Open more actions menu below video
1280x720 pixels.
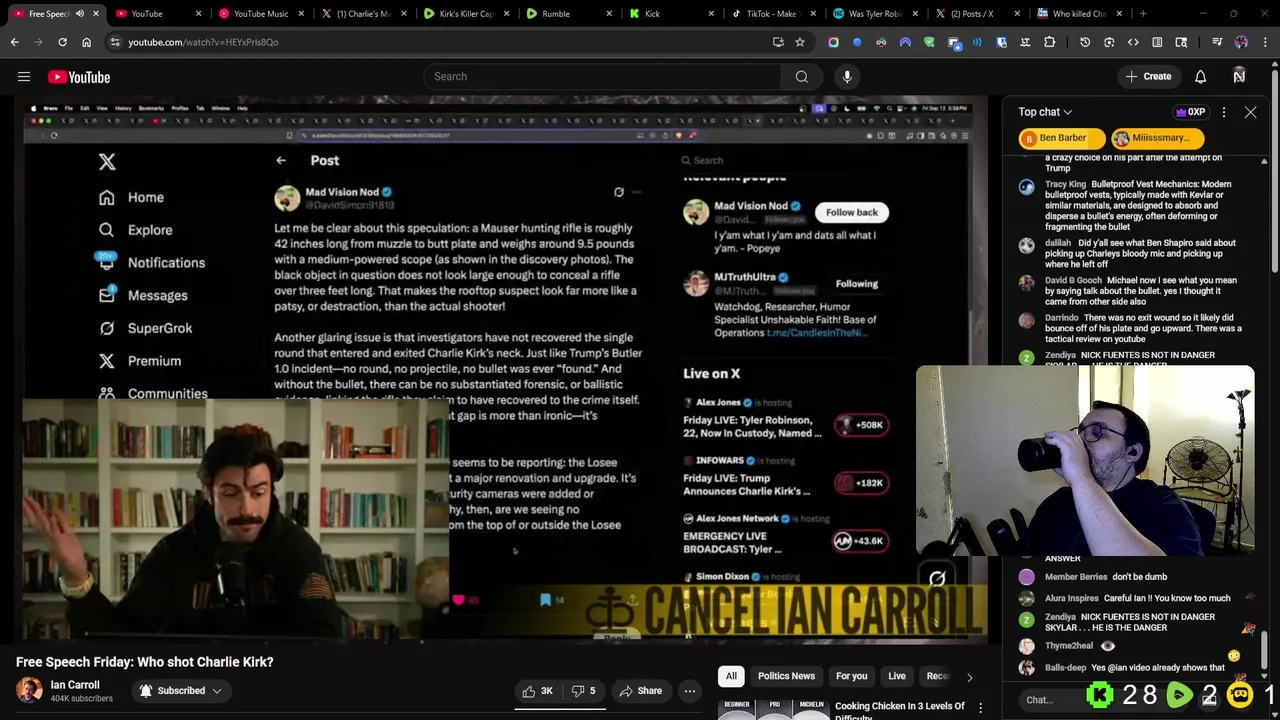689,691
